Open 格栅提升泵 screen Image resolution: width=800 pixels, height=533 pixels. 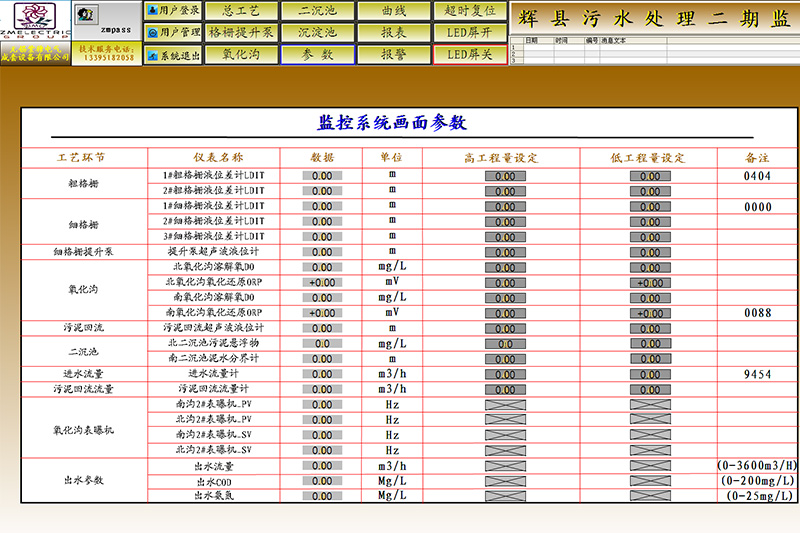241,33
